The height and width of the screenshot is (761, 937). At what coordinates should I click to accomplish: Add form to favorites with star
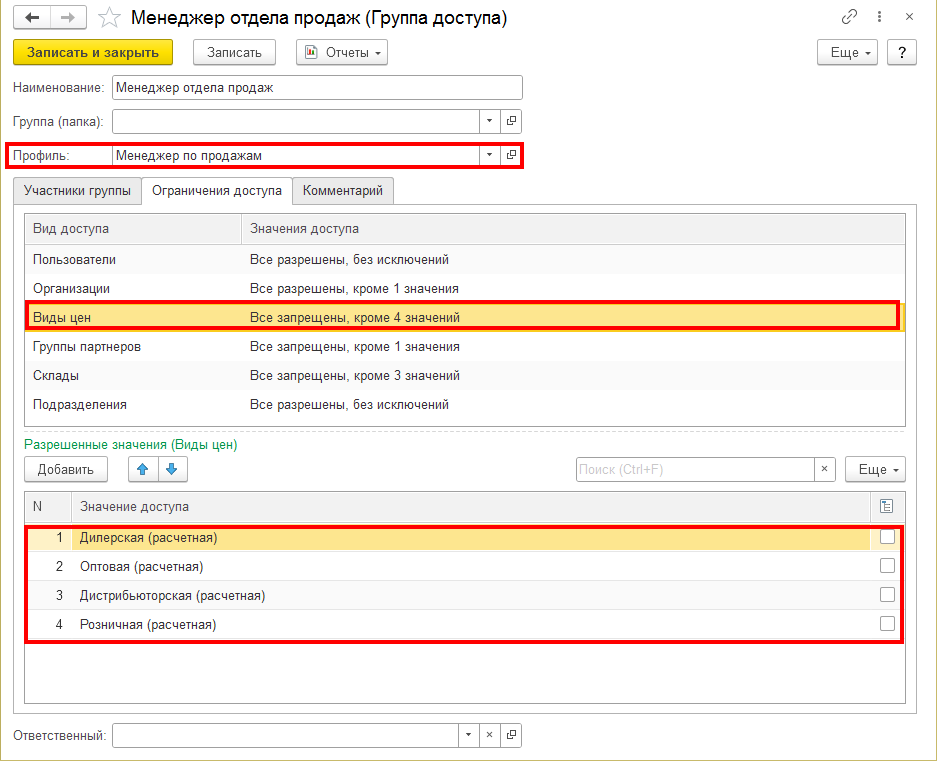click(x=111, y=18)
